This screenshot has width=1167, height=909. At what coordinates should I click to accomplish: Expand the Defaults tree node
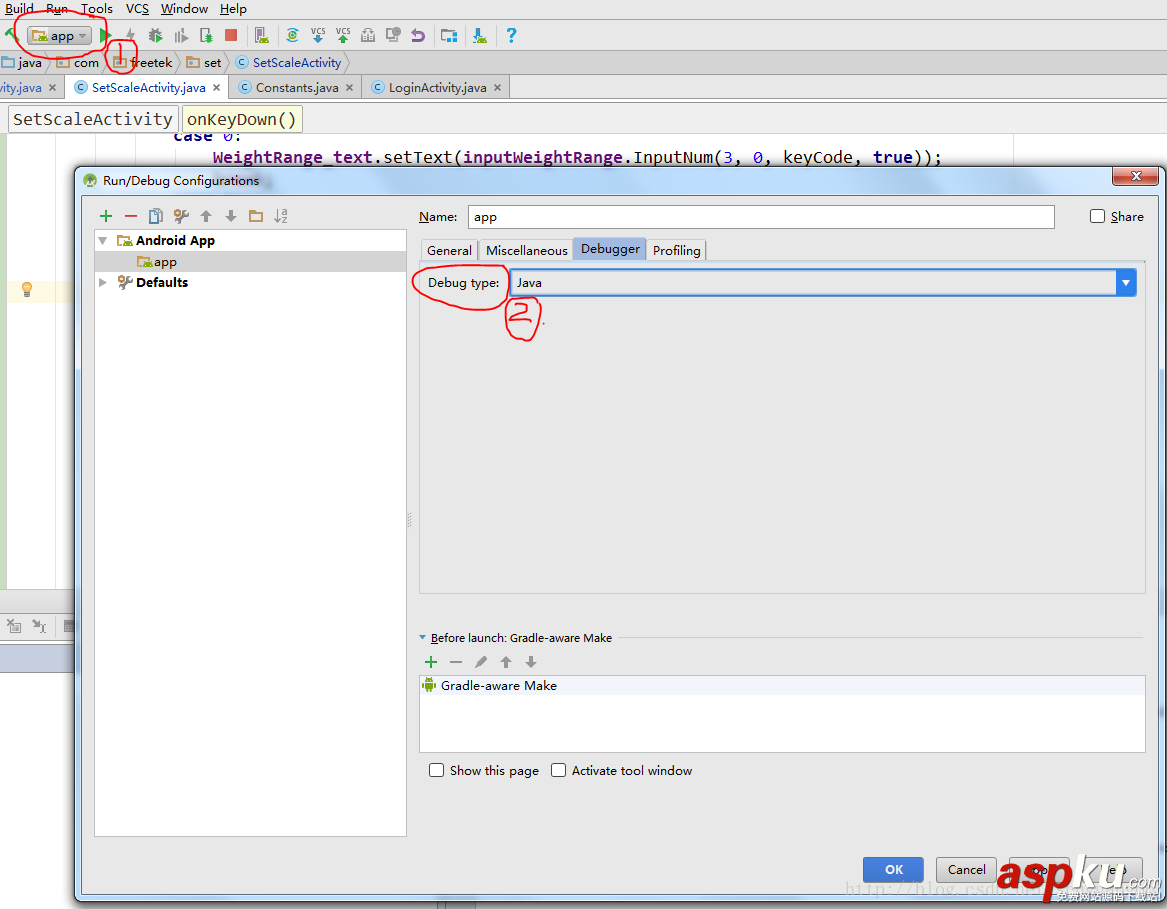102,282
